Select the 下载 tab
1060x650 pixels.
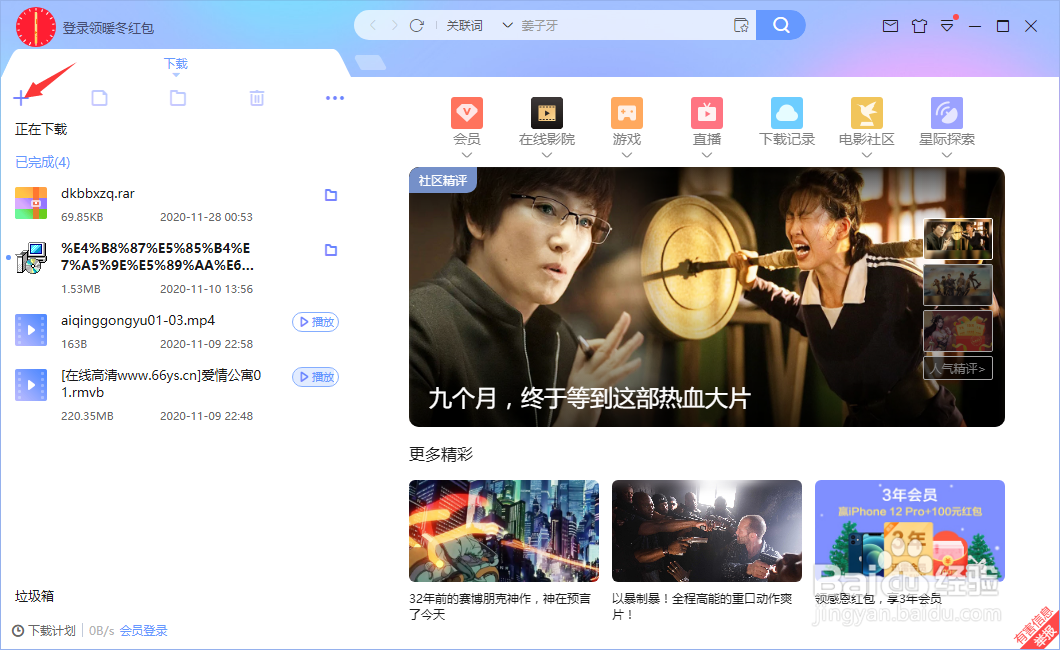pyautogui.click(x=176, y=64)
